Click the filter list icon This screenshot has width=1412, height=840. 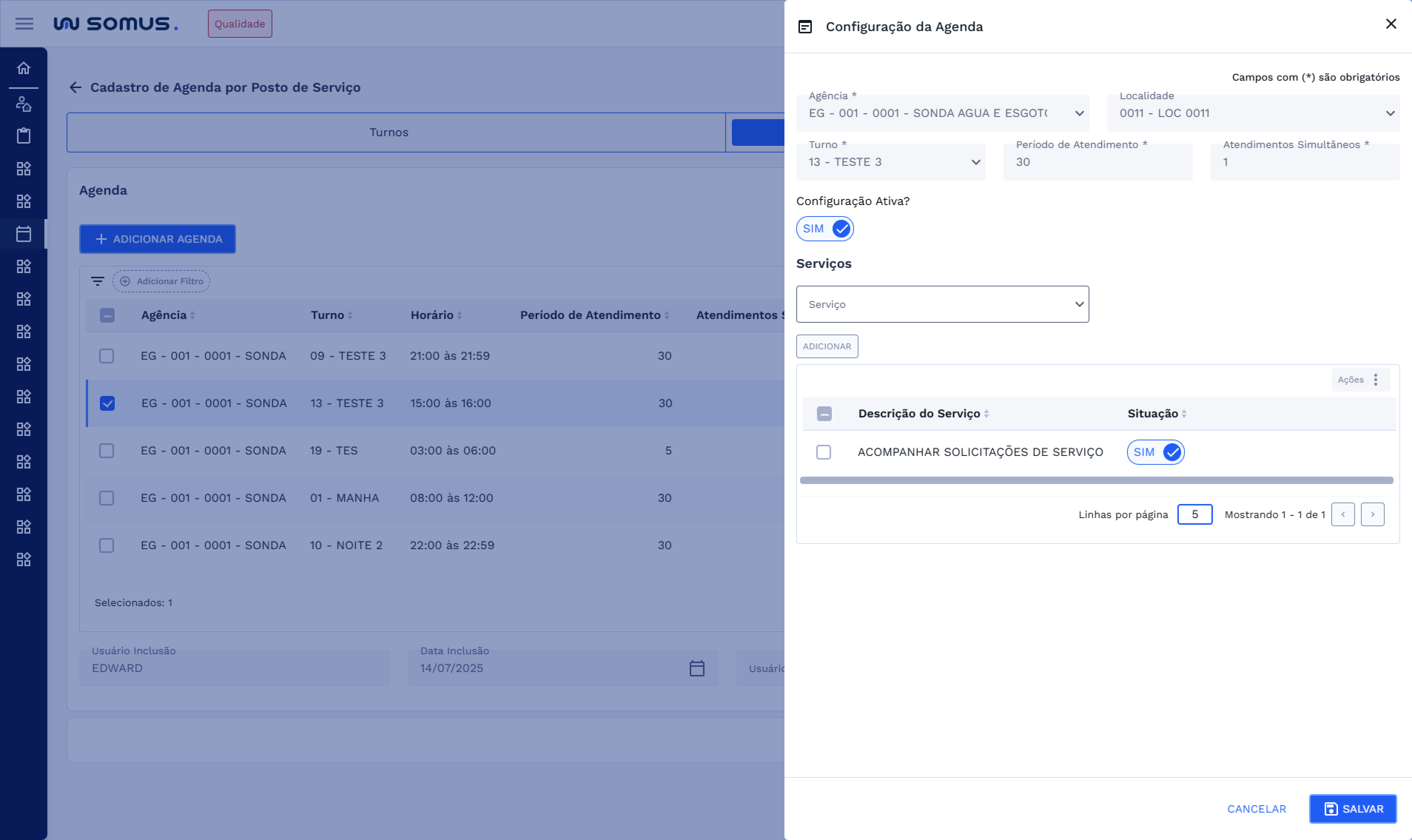[x=97, y=281]
